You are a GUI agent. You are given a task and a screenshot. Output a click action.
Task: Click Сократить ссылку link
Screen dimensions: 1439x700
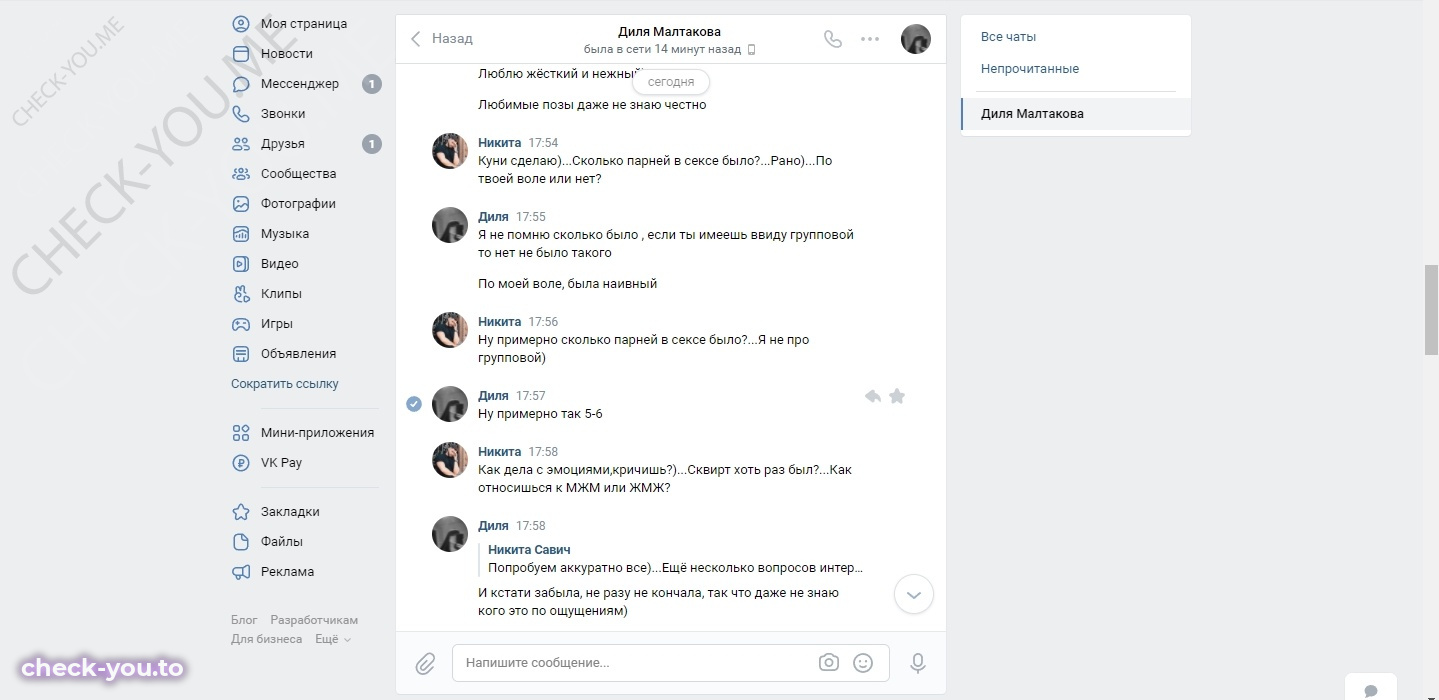point(285,384)
